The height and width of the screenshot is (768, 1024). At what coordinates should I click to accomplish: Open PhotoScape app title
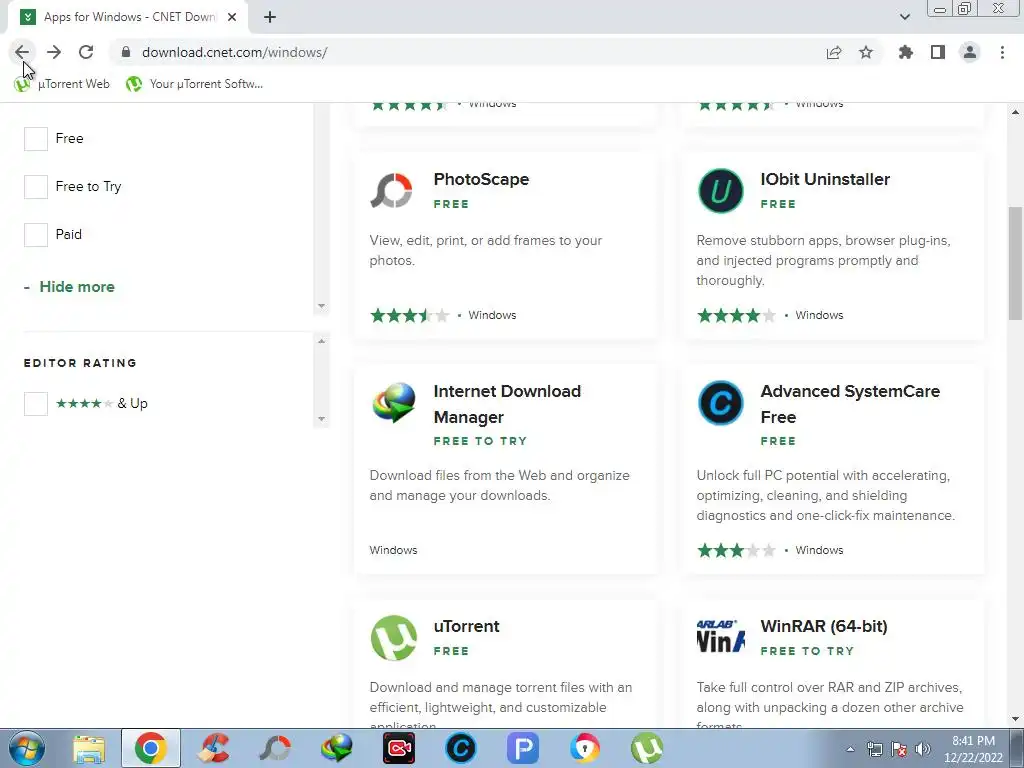click(481, 179)
